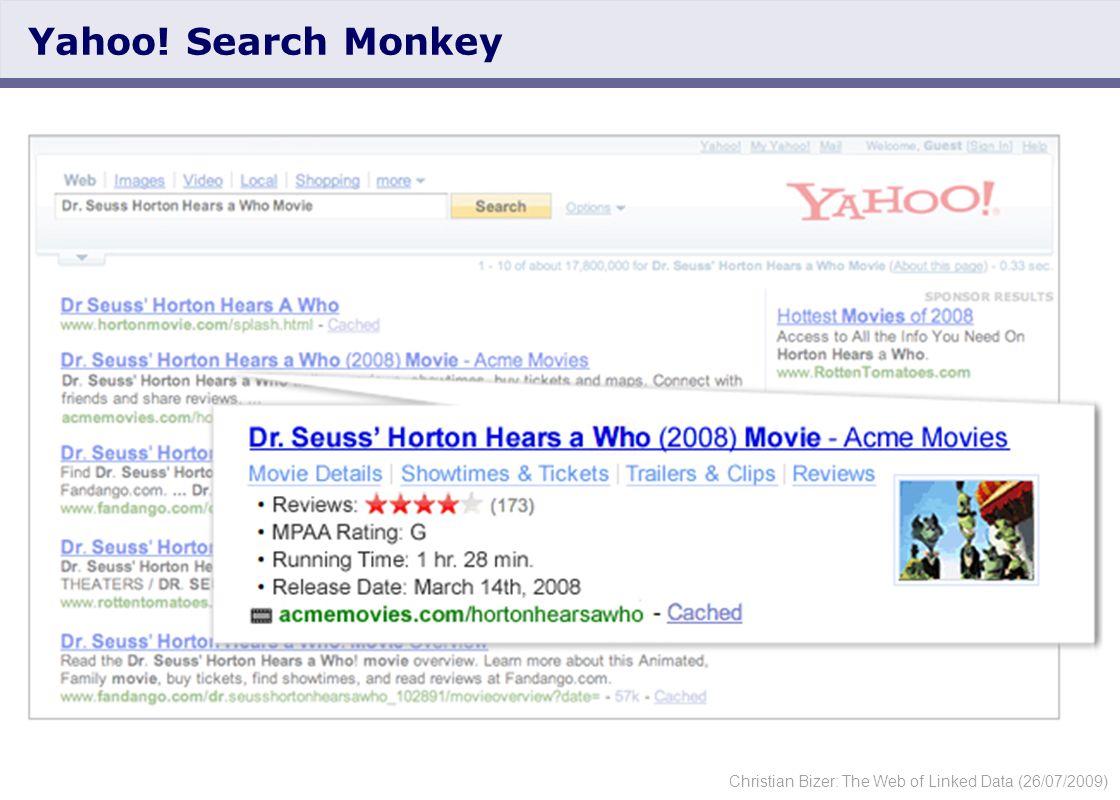Open the 'My Yahoo!' top link
The image size is (1120, 800).
(780, 146)
